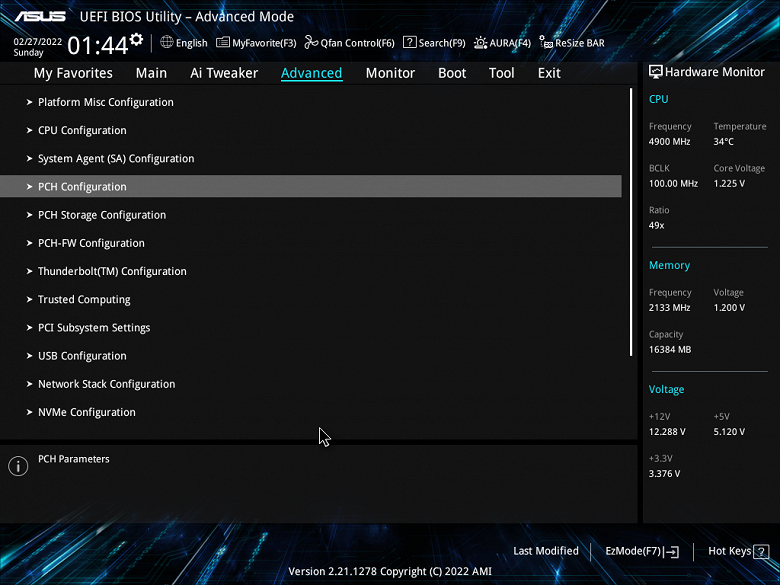Open Trusted Computing submenu
The width and height of the screenshot is (780, 585).
311,299
